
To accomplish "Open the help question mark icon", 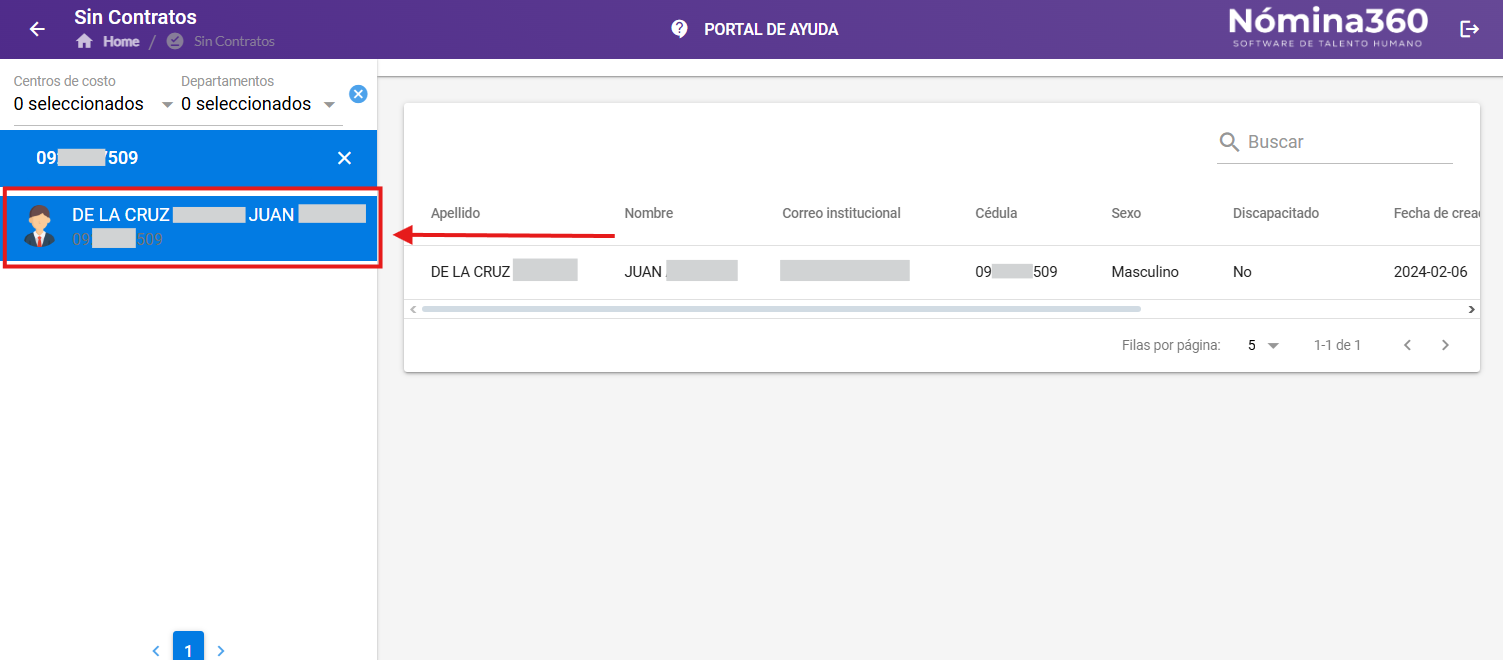I will (679, 29).
